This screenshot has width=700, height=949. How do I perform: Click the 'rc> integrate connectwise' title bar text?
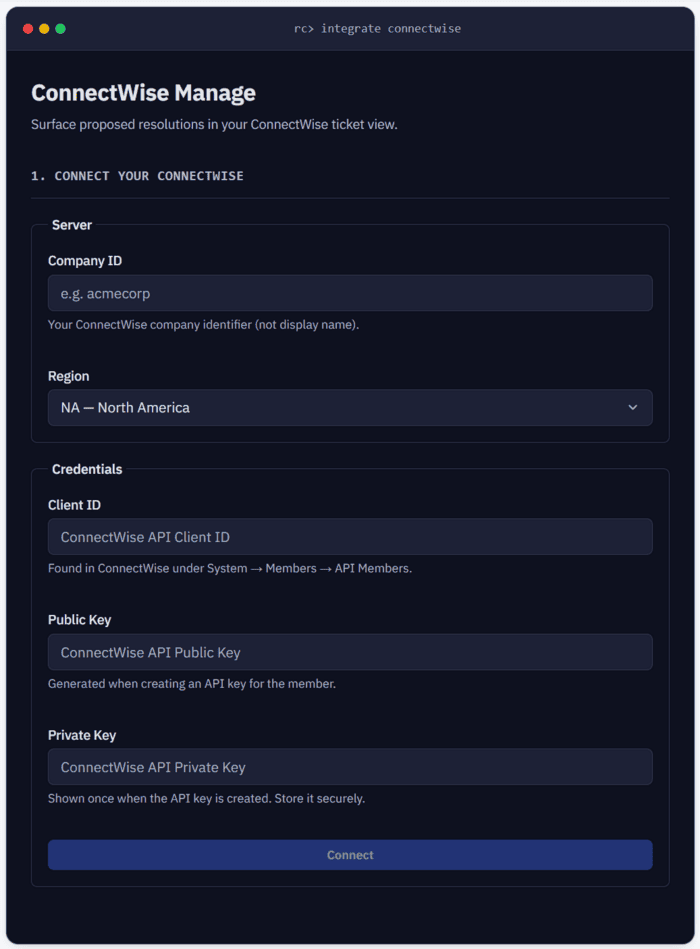point(378,28)
